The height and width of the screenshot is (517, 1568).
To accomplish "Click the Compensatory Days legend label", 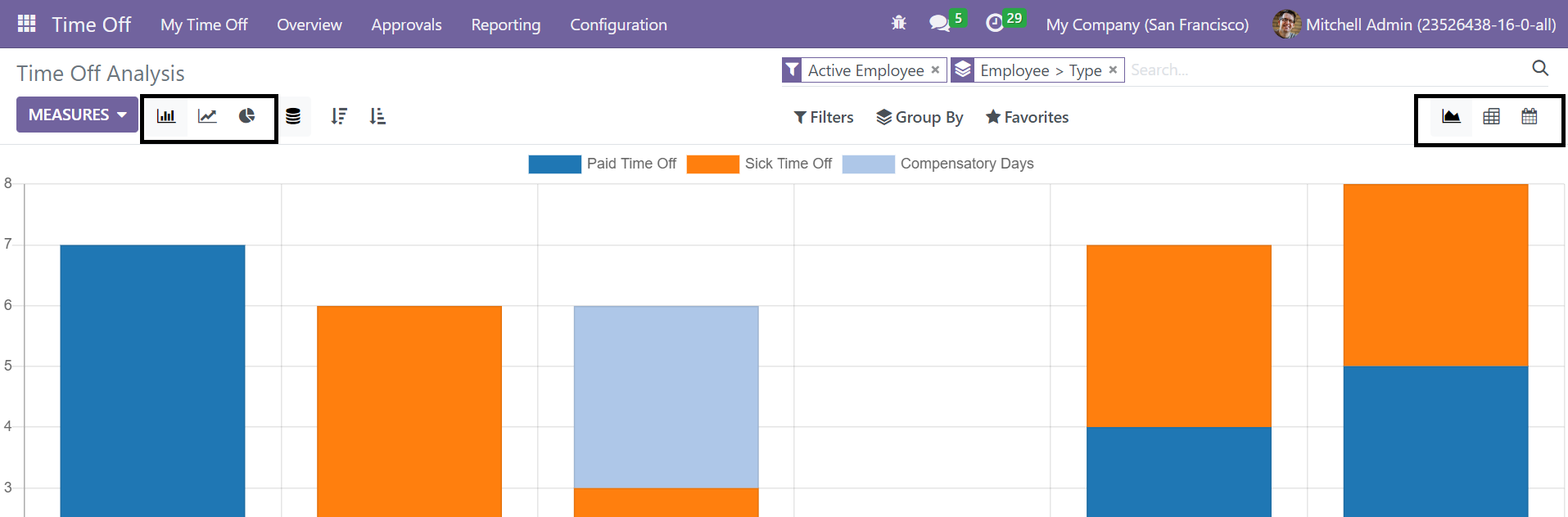I will click(967, 164).
